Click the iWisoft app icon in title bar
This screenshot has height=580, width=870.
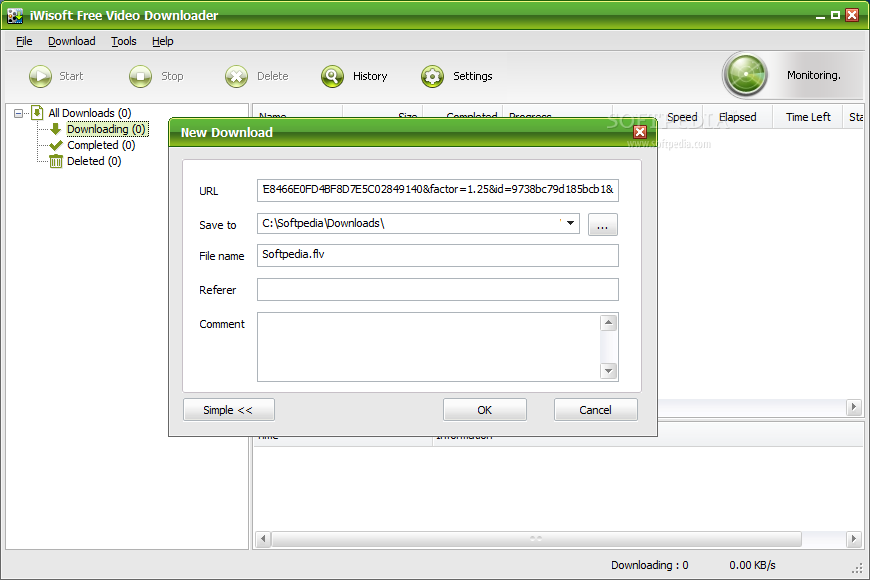15,15
